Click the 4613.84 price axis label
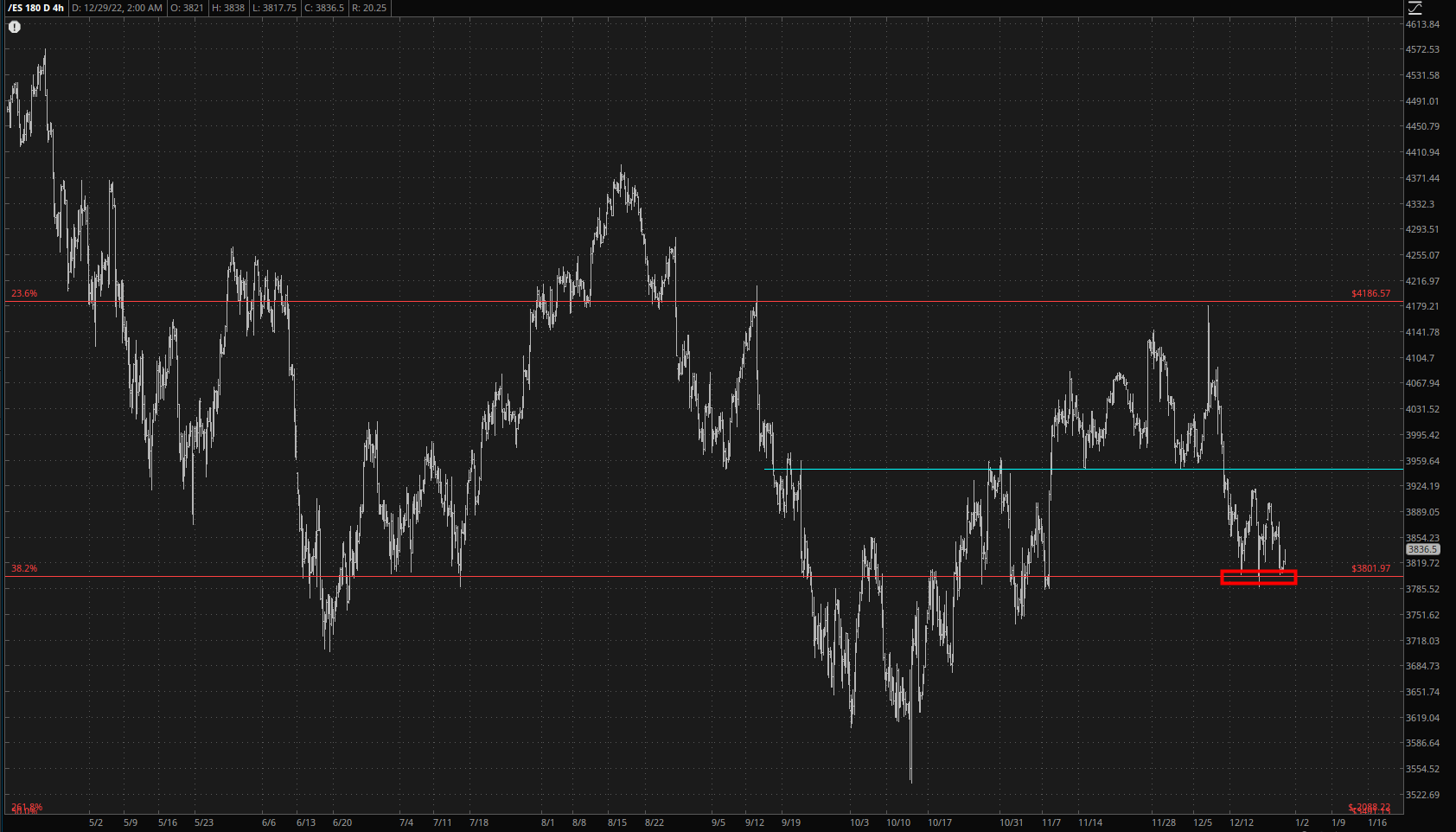Viewport: 1456px width, 832px height. pyautogui.click(x=1422, y=24)
